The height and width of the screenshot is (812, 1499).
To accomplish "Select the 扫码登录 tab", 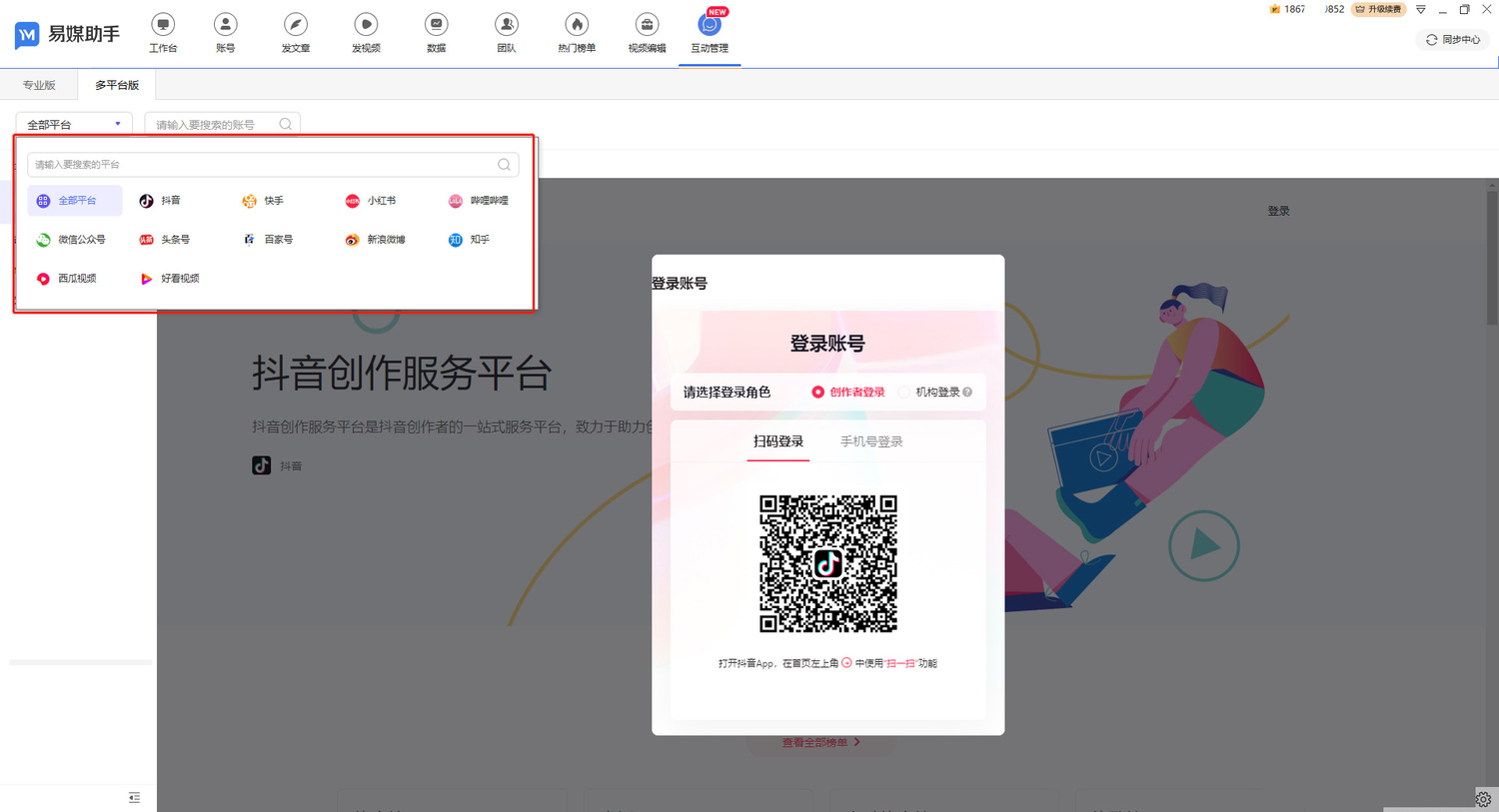I will [778, 441].
